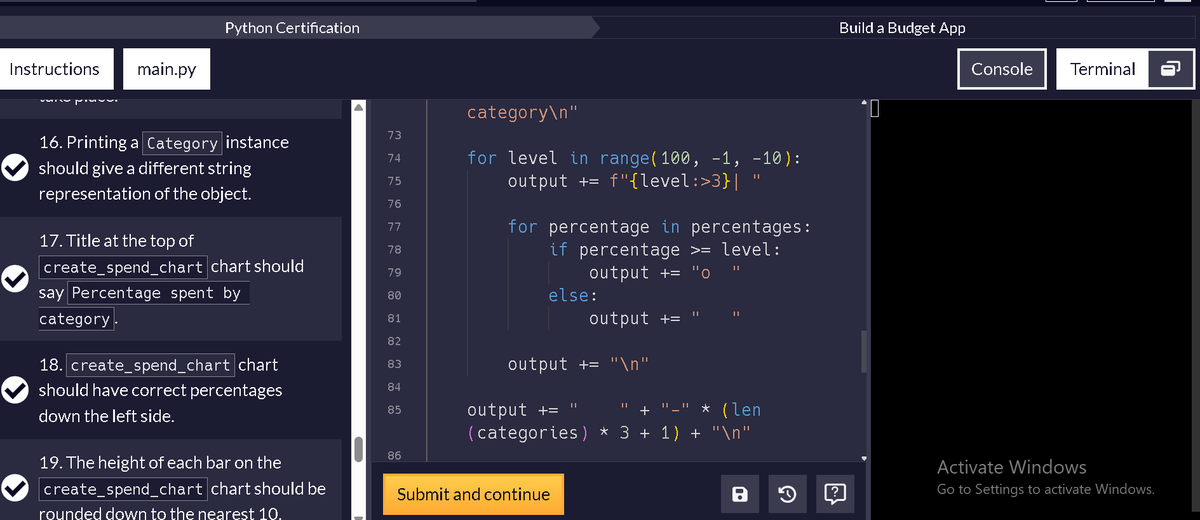The height and width of the screenshot is (520, 1200).
Task: Click the output += "\n" line
Action: pyautogui.click(x=579, y=364)
